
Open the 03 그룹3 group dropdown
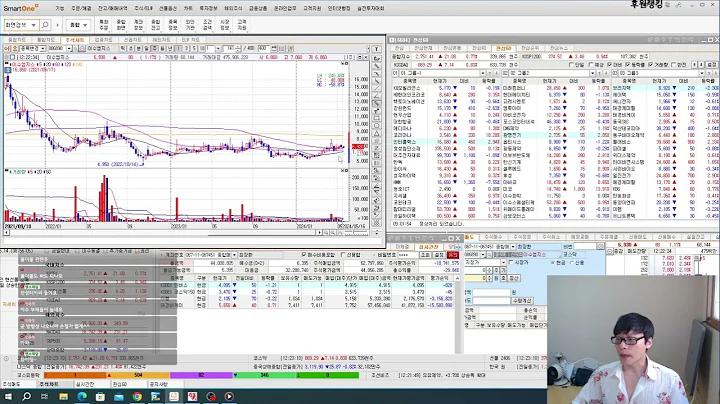coord(702,73)
